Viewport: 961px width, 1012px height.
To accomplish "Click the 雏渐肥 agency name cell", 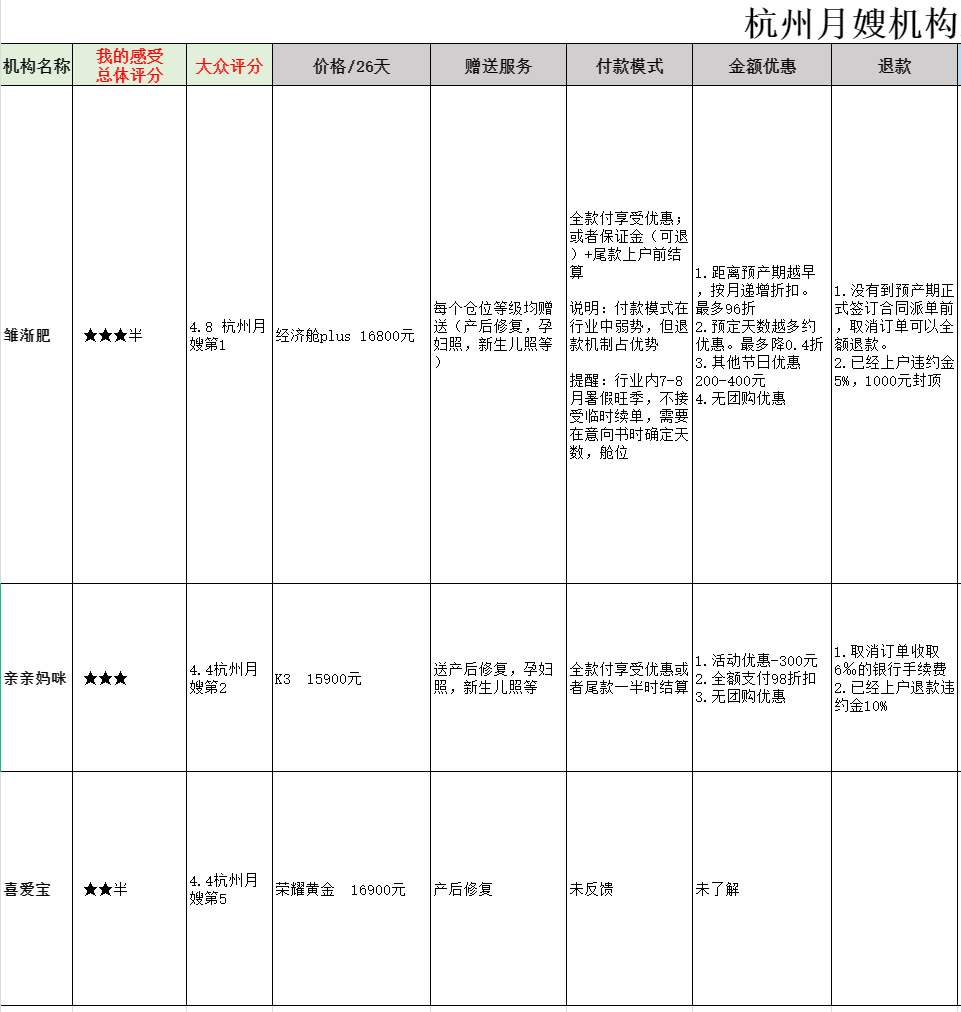I will click(x=36, y=335).
